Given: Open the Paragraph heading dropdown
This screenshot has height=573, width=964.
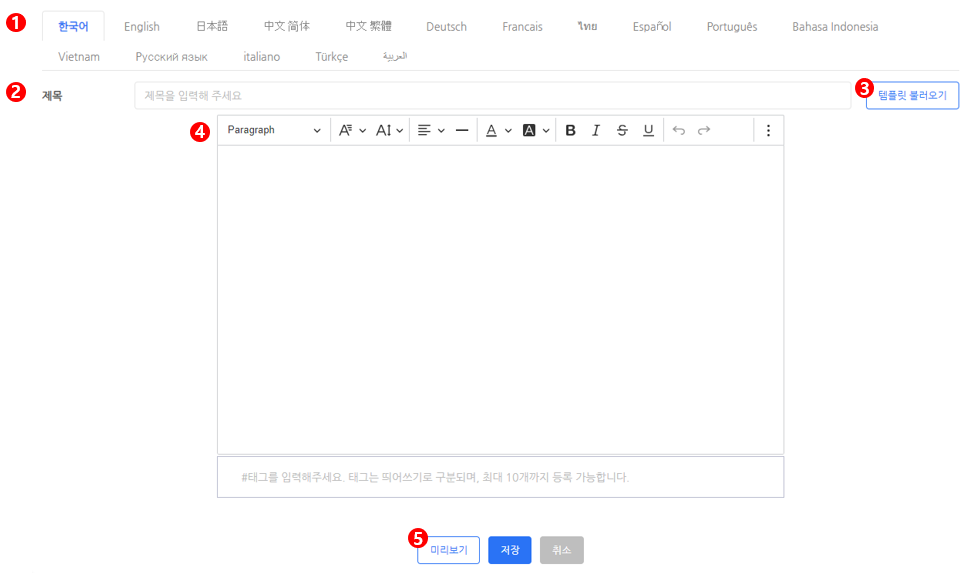Looking at the screenshot, I should (x=274, y=130).
